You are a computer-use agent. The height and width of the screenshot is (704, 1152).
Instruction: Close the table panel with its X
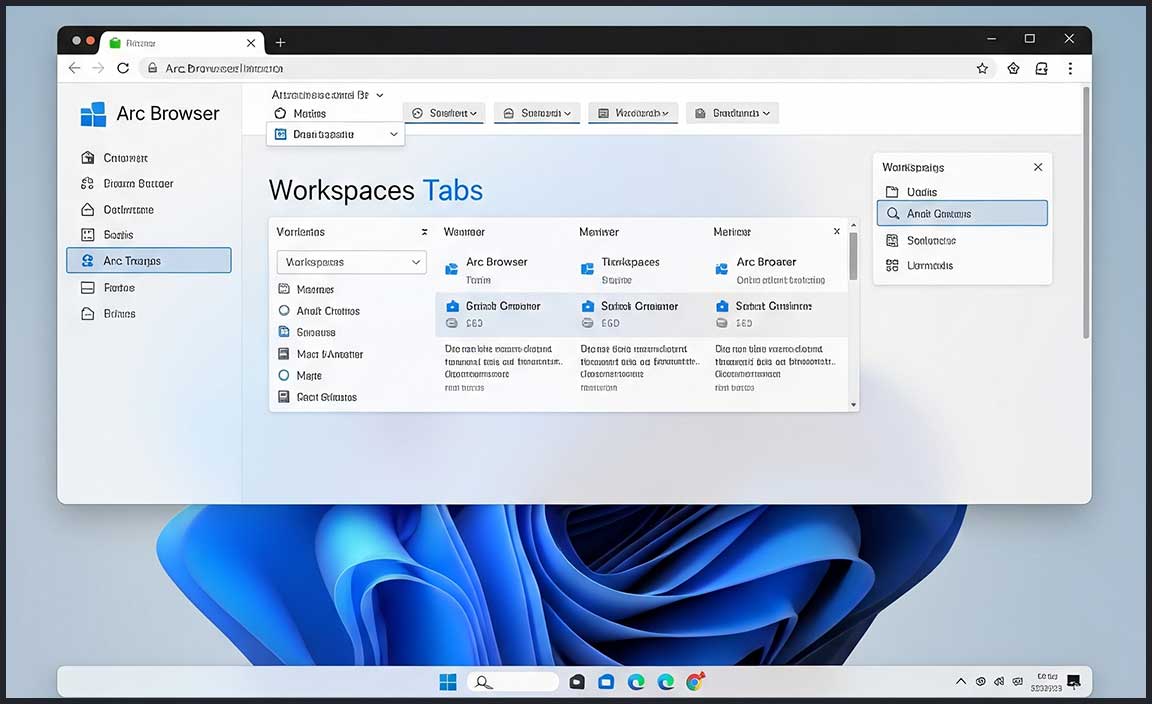837,231
